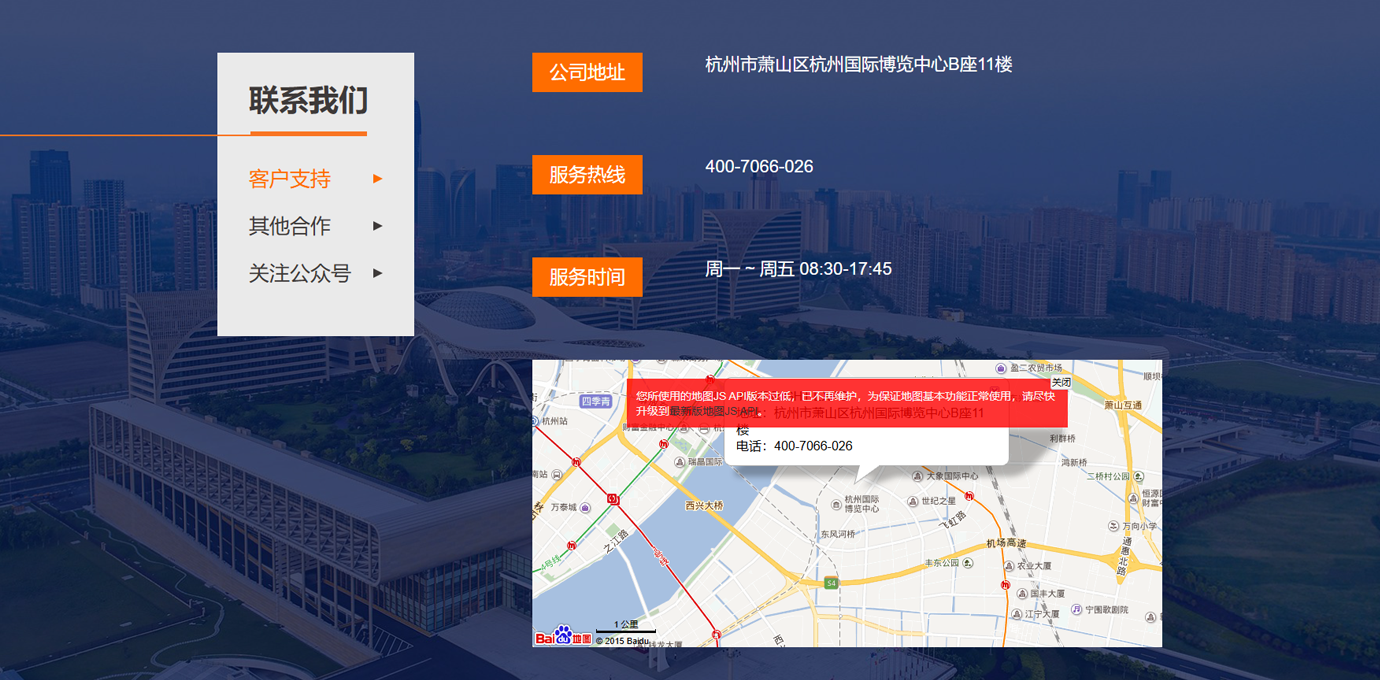
Task: Click the 宁围歌剧院 music icon
Action: pos(1077,610)
